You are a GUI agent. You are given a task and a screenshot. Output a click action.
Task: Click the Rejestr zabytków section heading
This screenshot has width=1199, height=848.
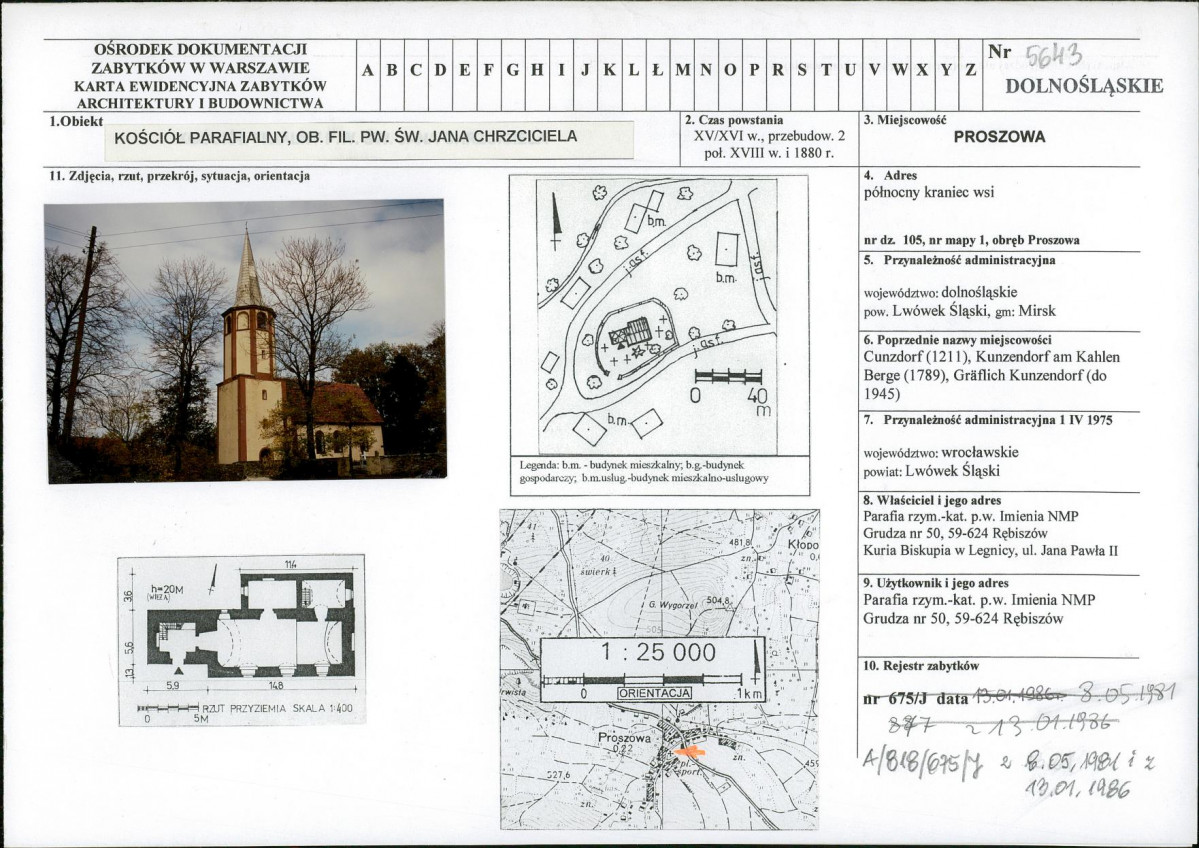921,666
